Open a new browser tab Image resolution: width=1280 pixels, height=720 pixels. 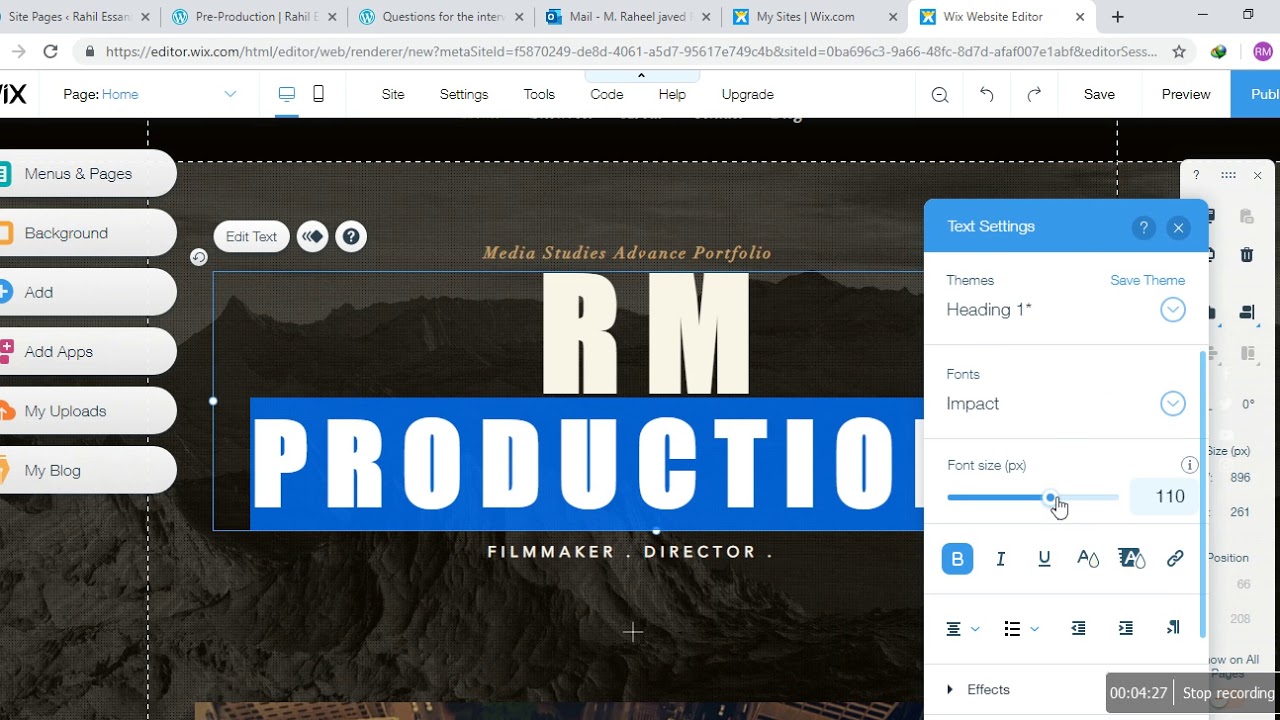point(1118,17)
